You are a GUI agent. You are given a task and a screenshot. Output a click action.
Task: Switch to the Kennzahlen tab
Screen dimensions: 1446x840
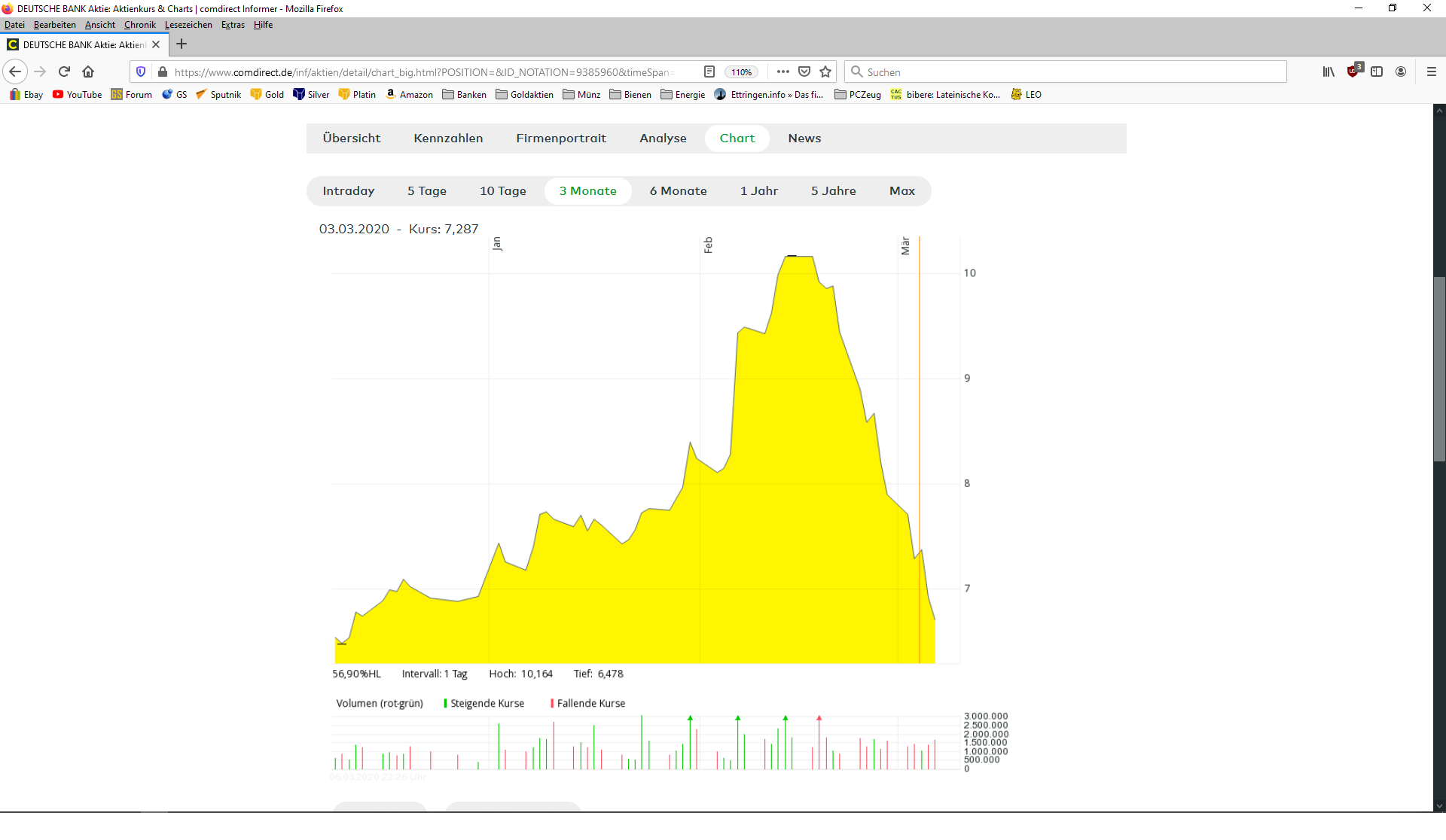click(x=448, y=138)
